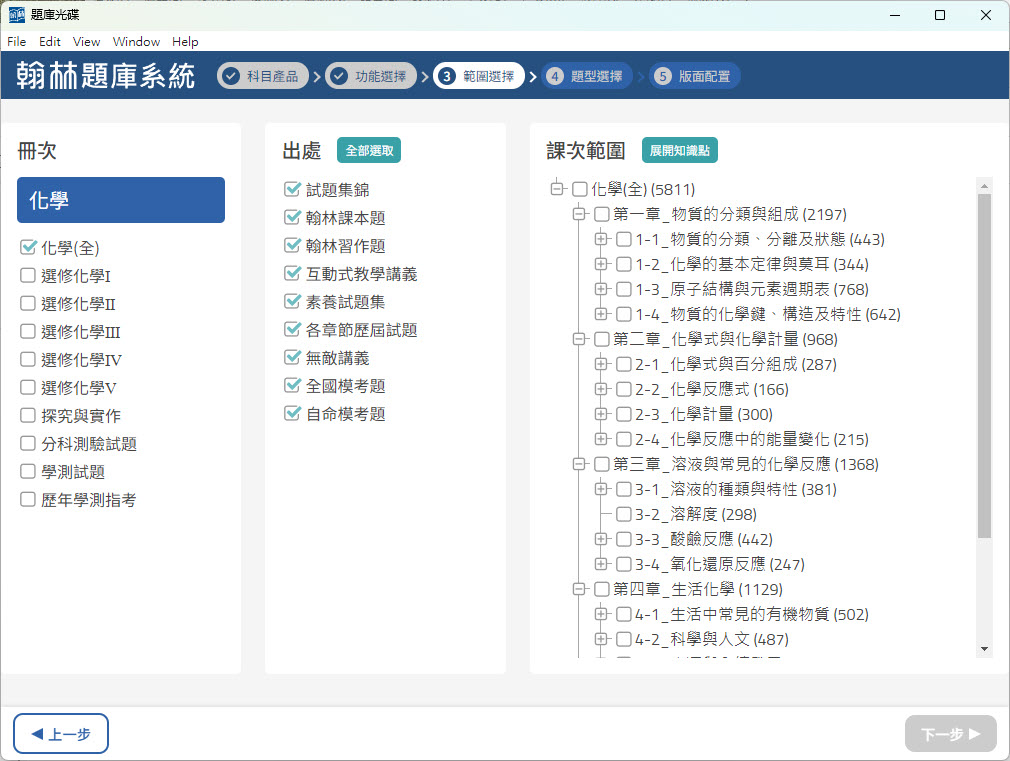This screenshot has width=1010, height=761.
Task: Uncheck the 翰林課本題 source checkbox
Action: click(292, 218)
